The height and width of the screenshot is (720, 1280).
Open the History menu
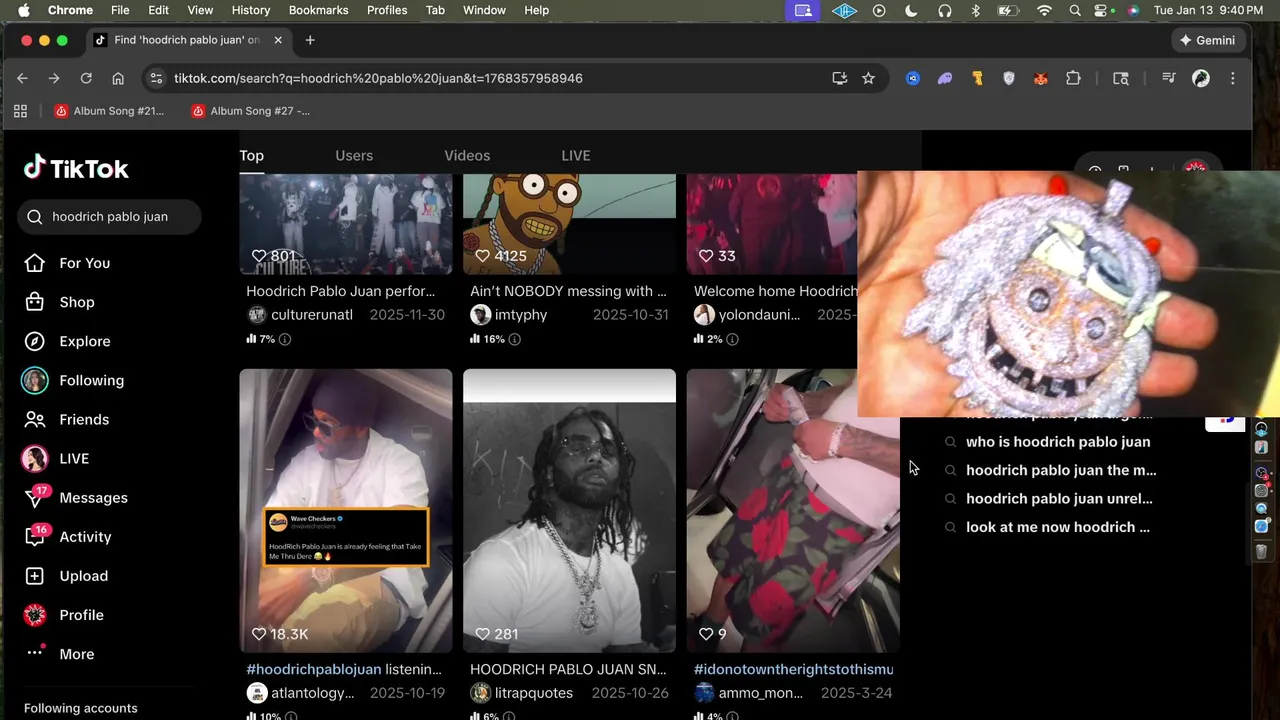[x=251, y=10]
